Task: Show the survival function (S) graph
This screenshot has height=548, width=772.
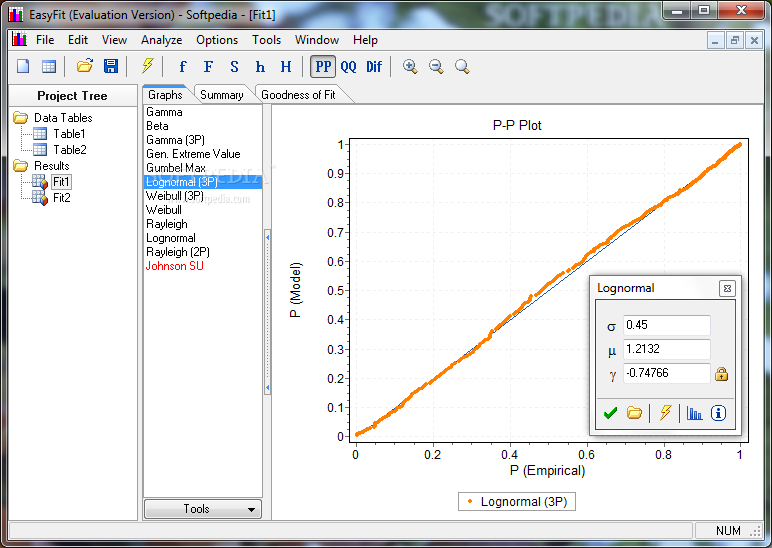Action: 234,66
